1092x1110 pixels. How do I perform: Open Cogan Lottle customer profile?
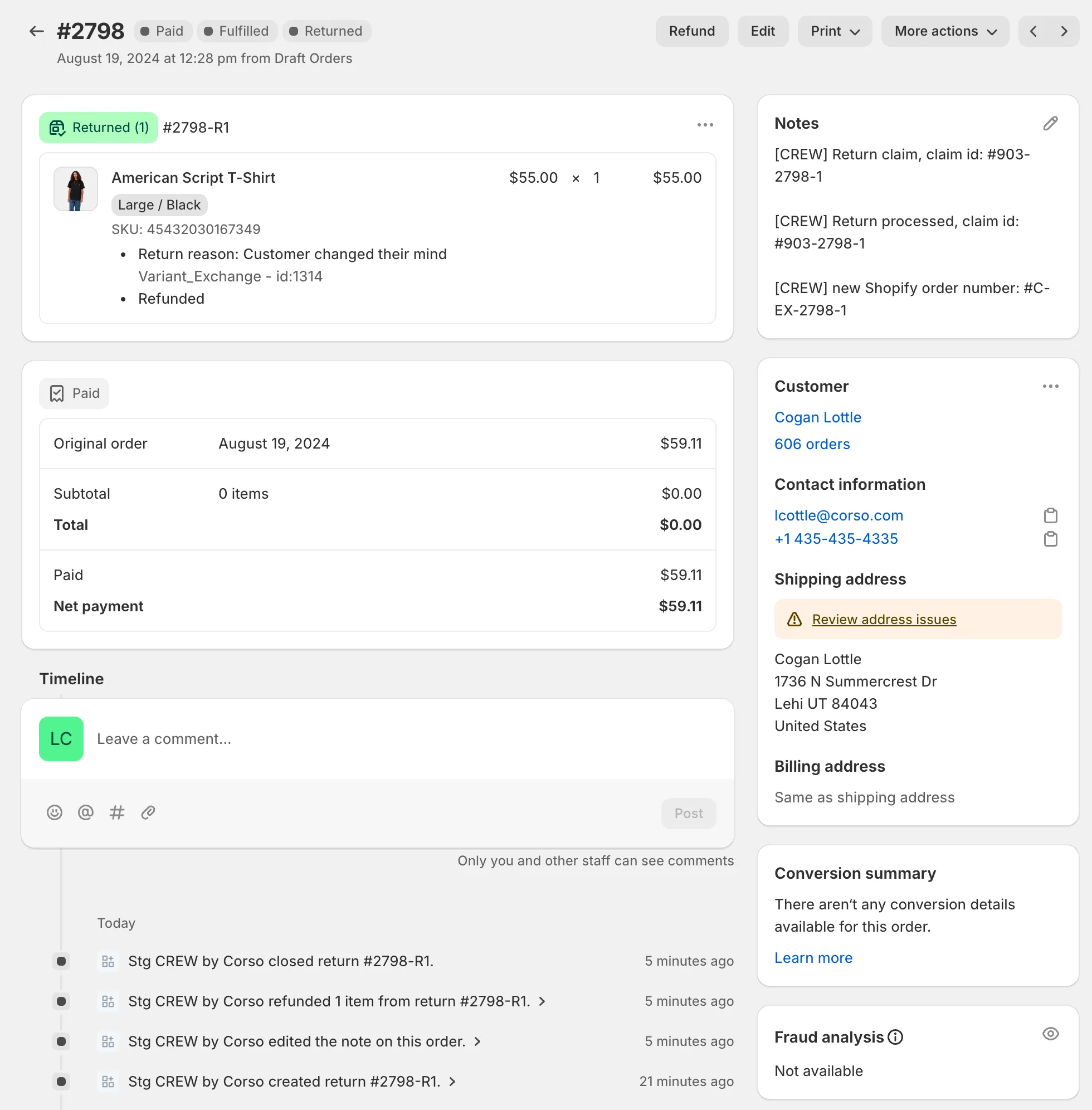[818, 417]
